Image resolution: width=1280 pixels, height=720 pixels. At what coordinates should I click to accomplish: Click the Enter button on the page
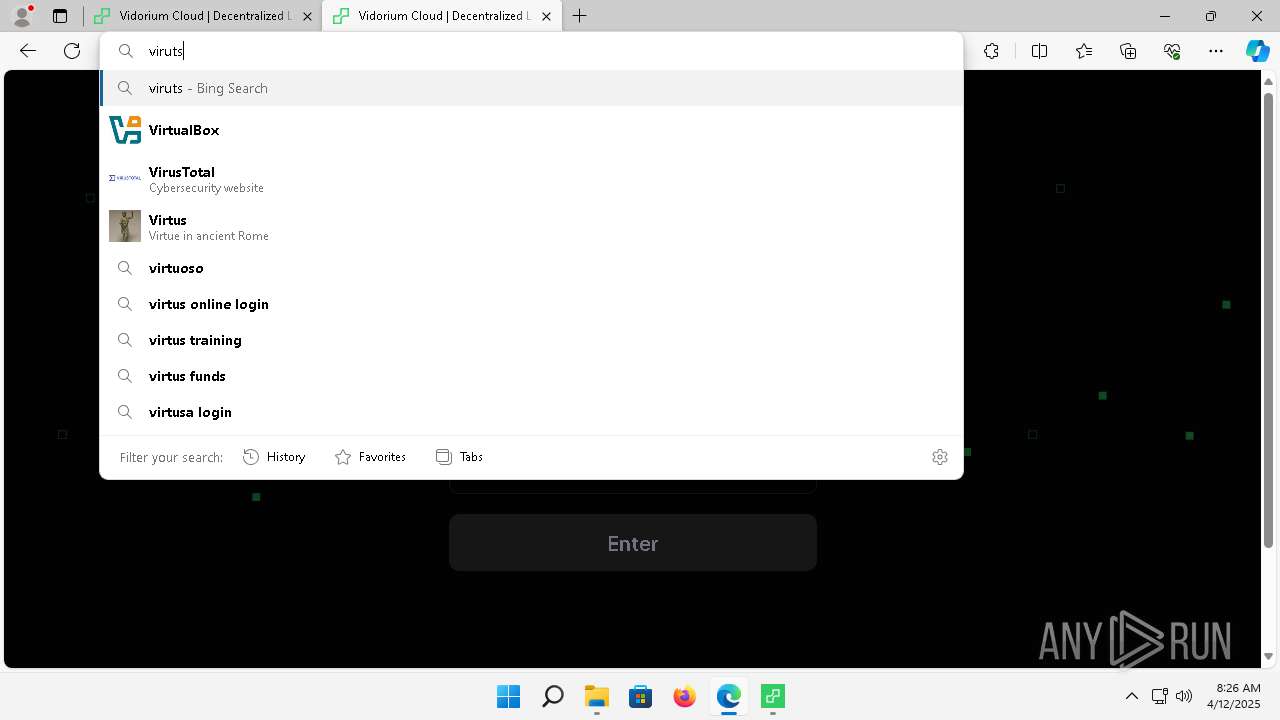pos(633,543)
